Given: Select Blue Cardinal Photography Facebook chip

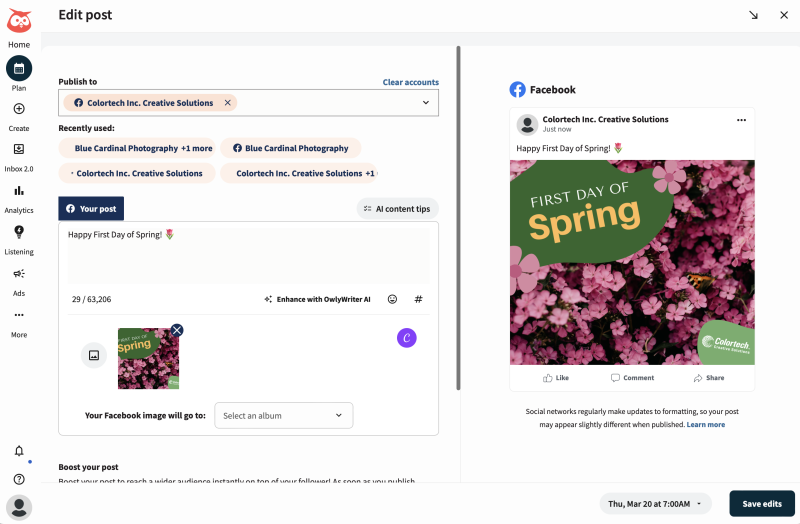Looking at the screenshot, I should coord(291,148).
